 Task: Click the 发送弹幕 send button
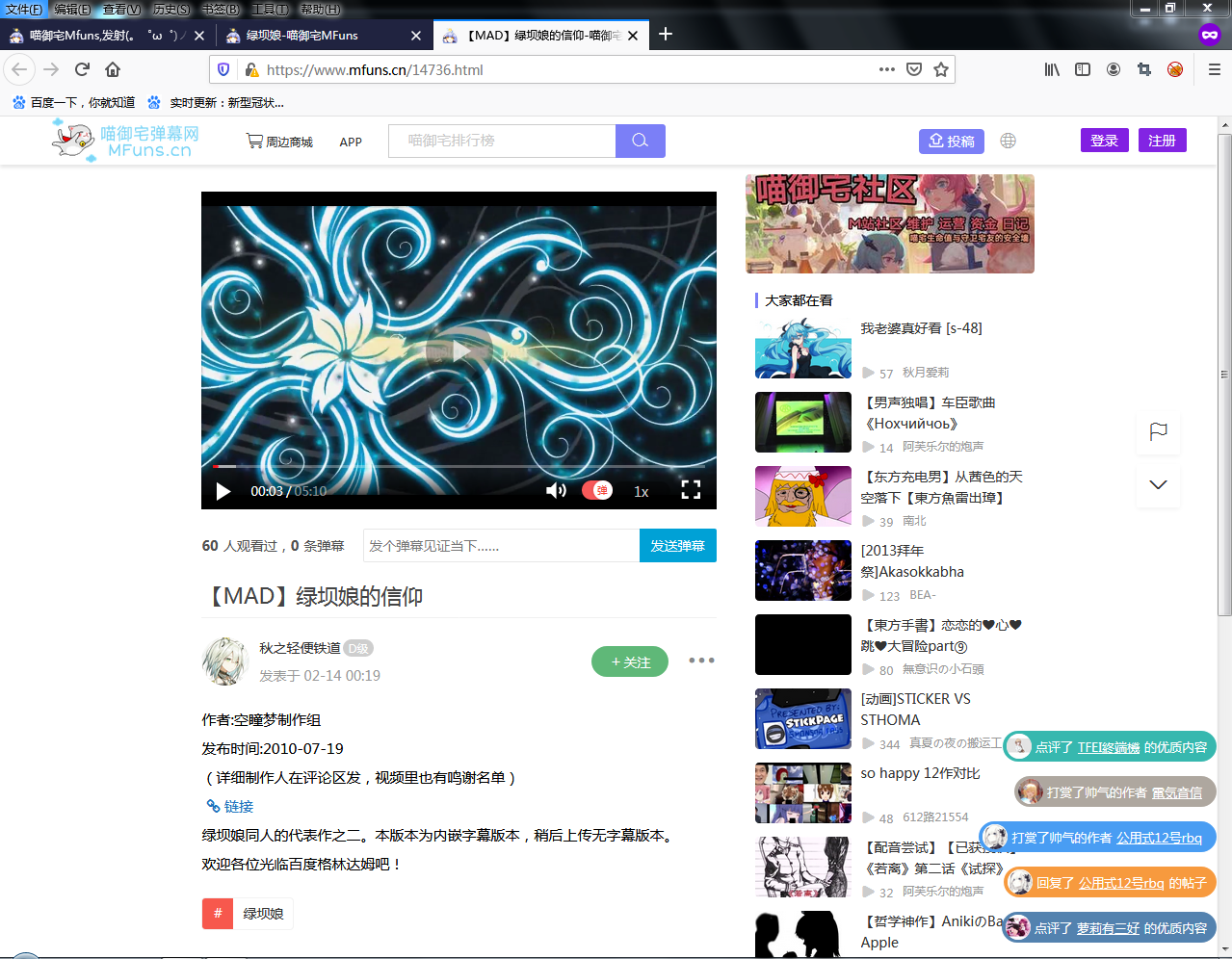point(677,546)
